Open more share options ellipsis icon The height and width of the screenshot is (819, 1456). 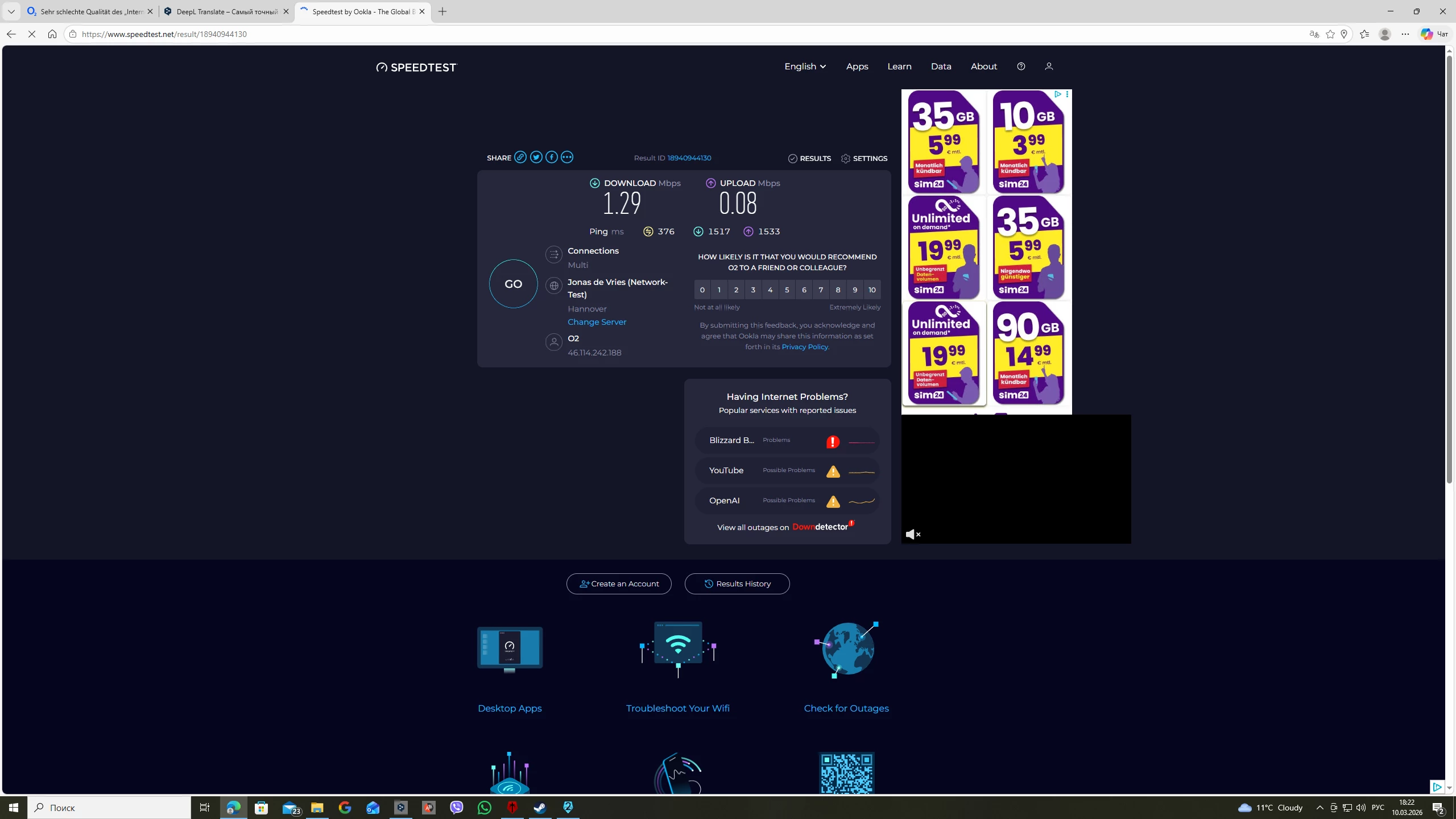pyautogui.click(x=567, y=158)
